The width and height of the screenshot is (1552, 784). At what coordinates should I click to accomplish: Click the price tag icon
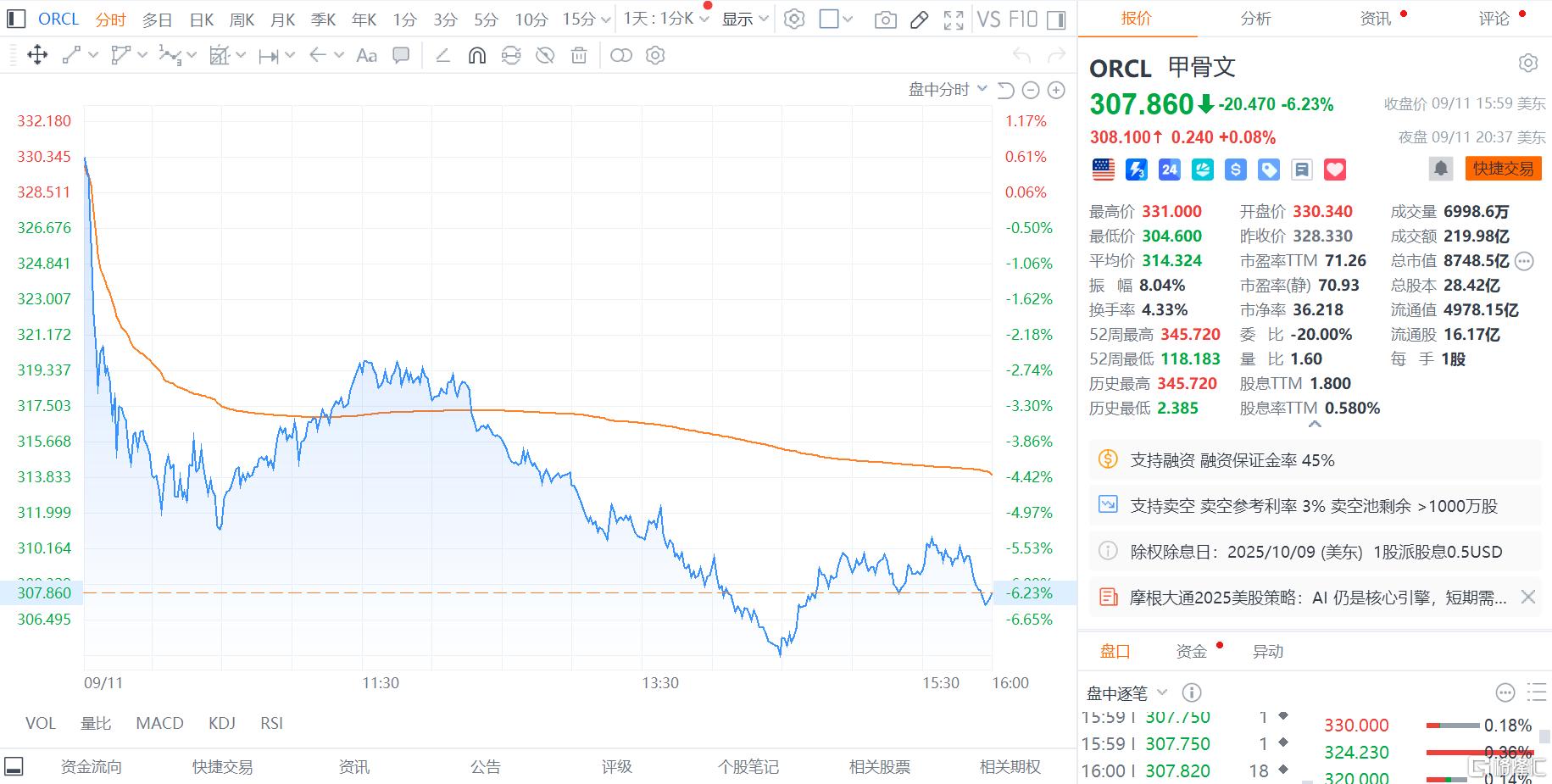pyautogui.click(x=1269, y=170)
